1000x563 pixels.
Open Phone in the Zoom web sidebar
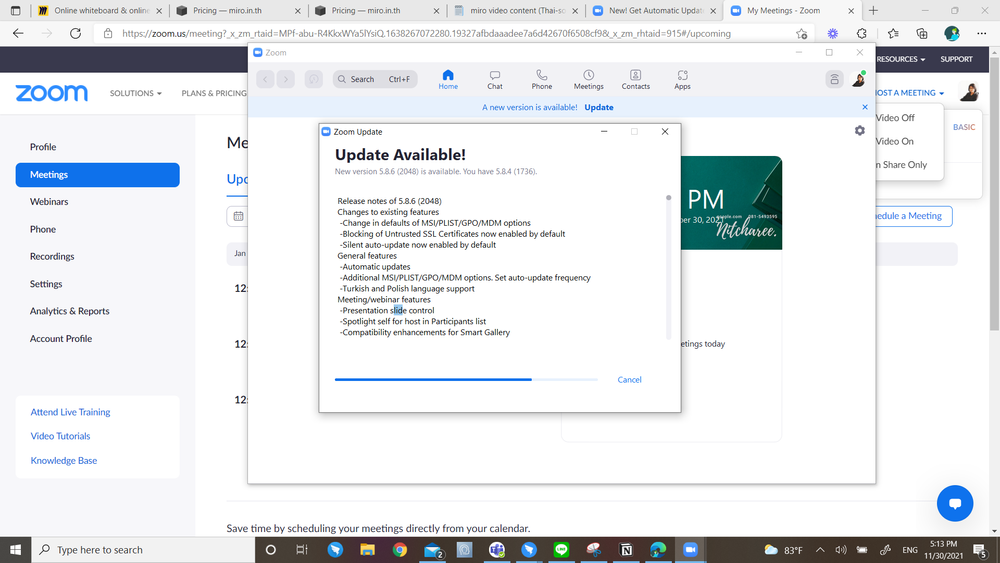[x=43, y=229]
